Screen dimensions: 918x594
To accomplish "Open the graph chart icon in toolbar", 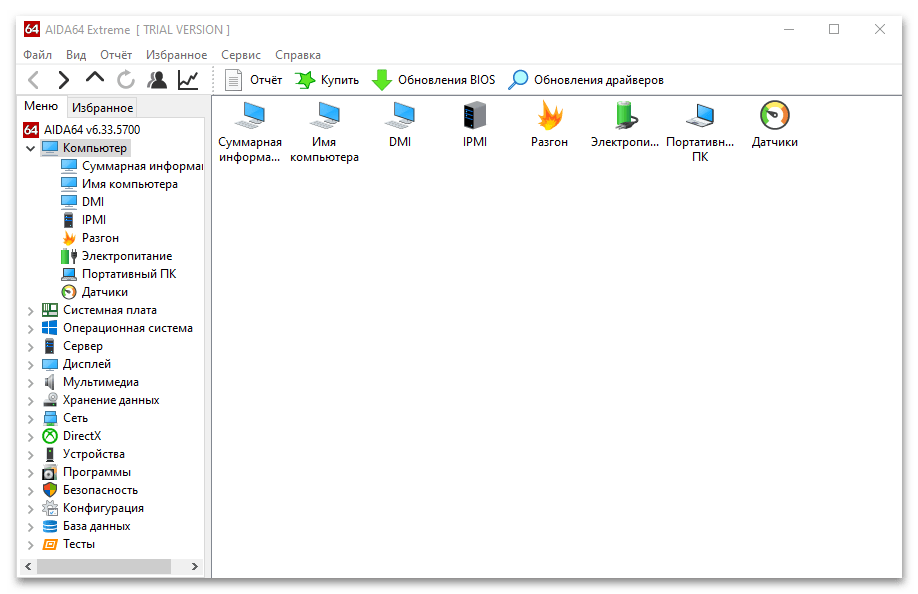I will 188,80.
